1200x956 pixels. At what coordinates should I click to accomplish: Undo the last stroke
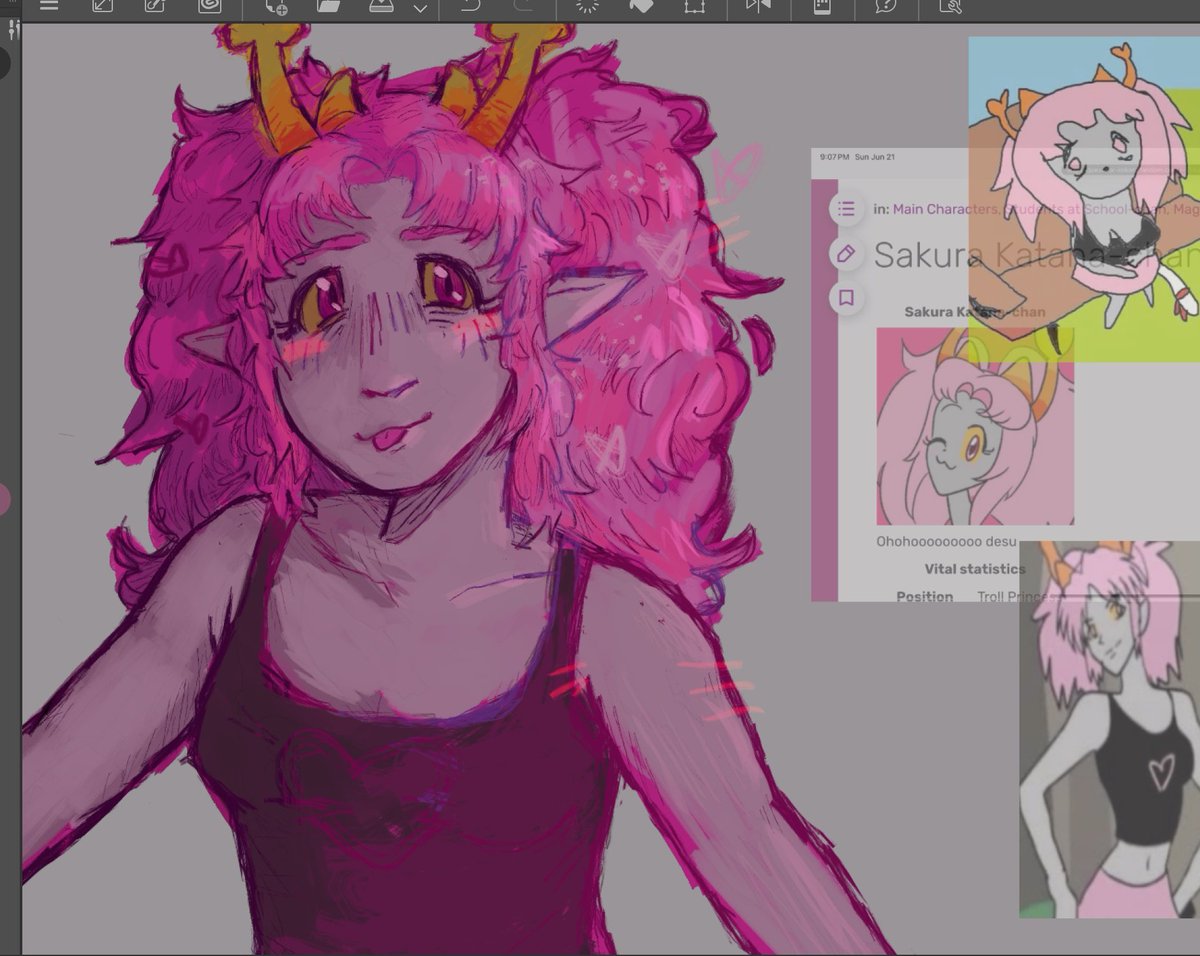pos(471,6)
